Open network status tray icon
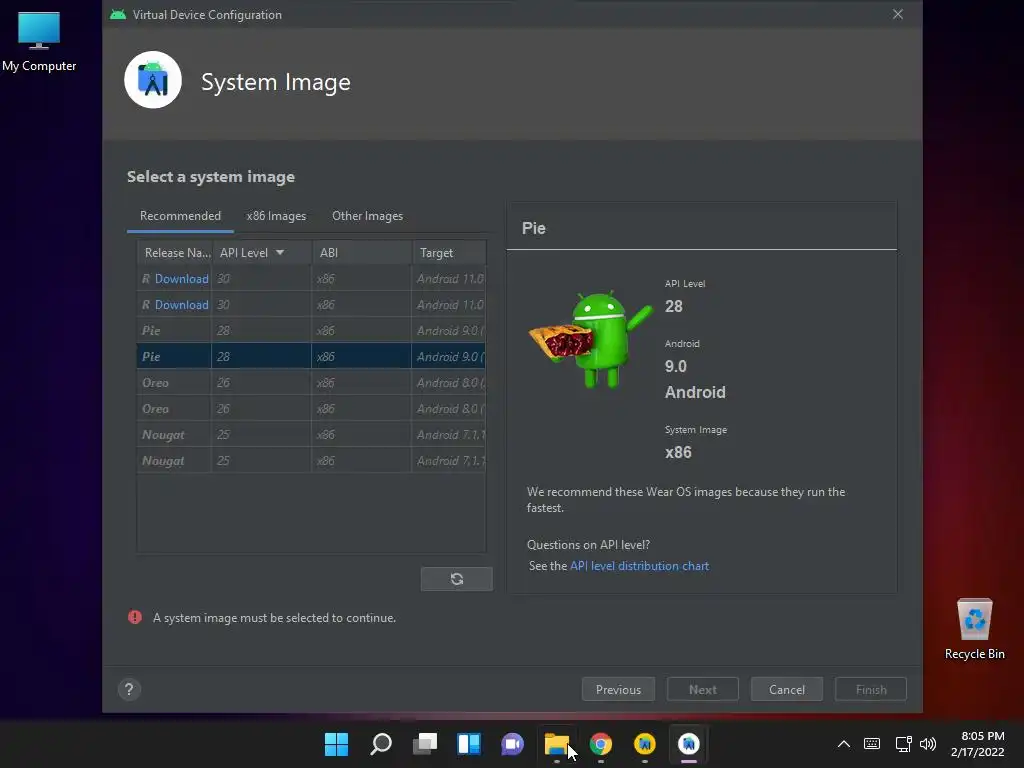This screenshot has width=1024, height=768. [903, 744]
